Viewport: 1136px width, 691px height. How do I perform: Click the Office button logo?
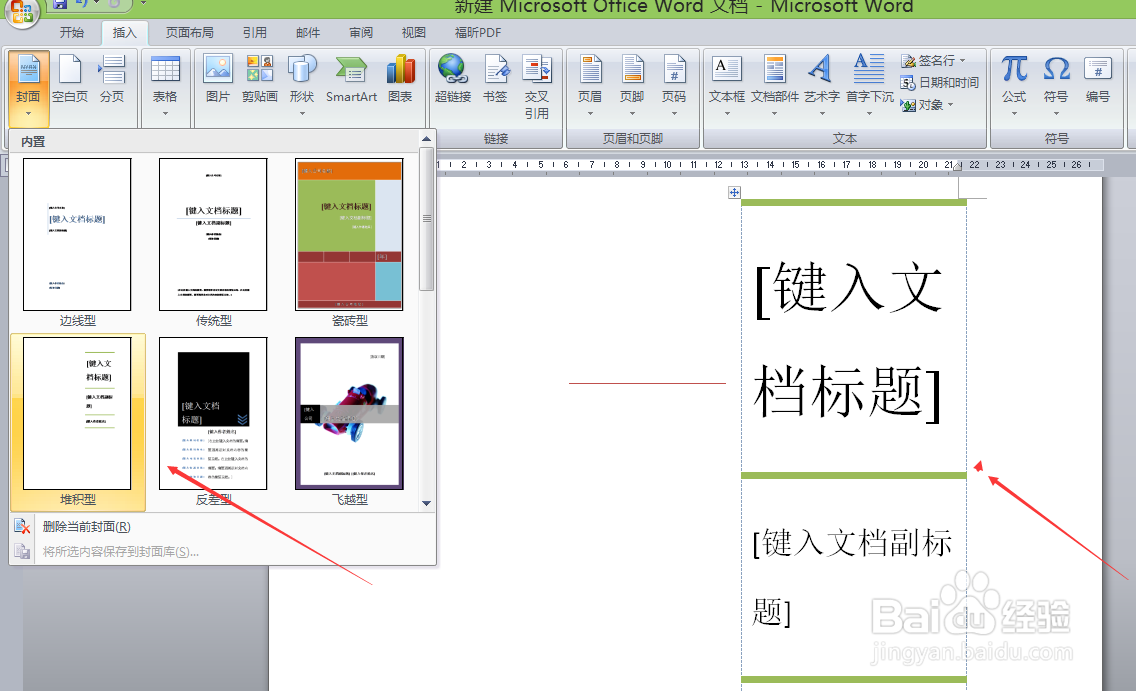pos(21,11)
